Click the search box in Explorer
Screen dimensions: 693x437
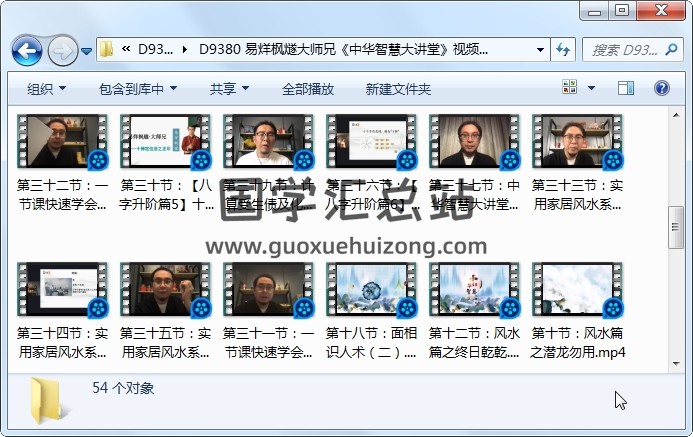pos(625,49)
